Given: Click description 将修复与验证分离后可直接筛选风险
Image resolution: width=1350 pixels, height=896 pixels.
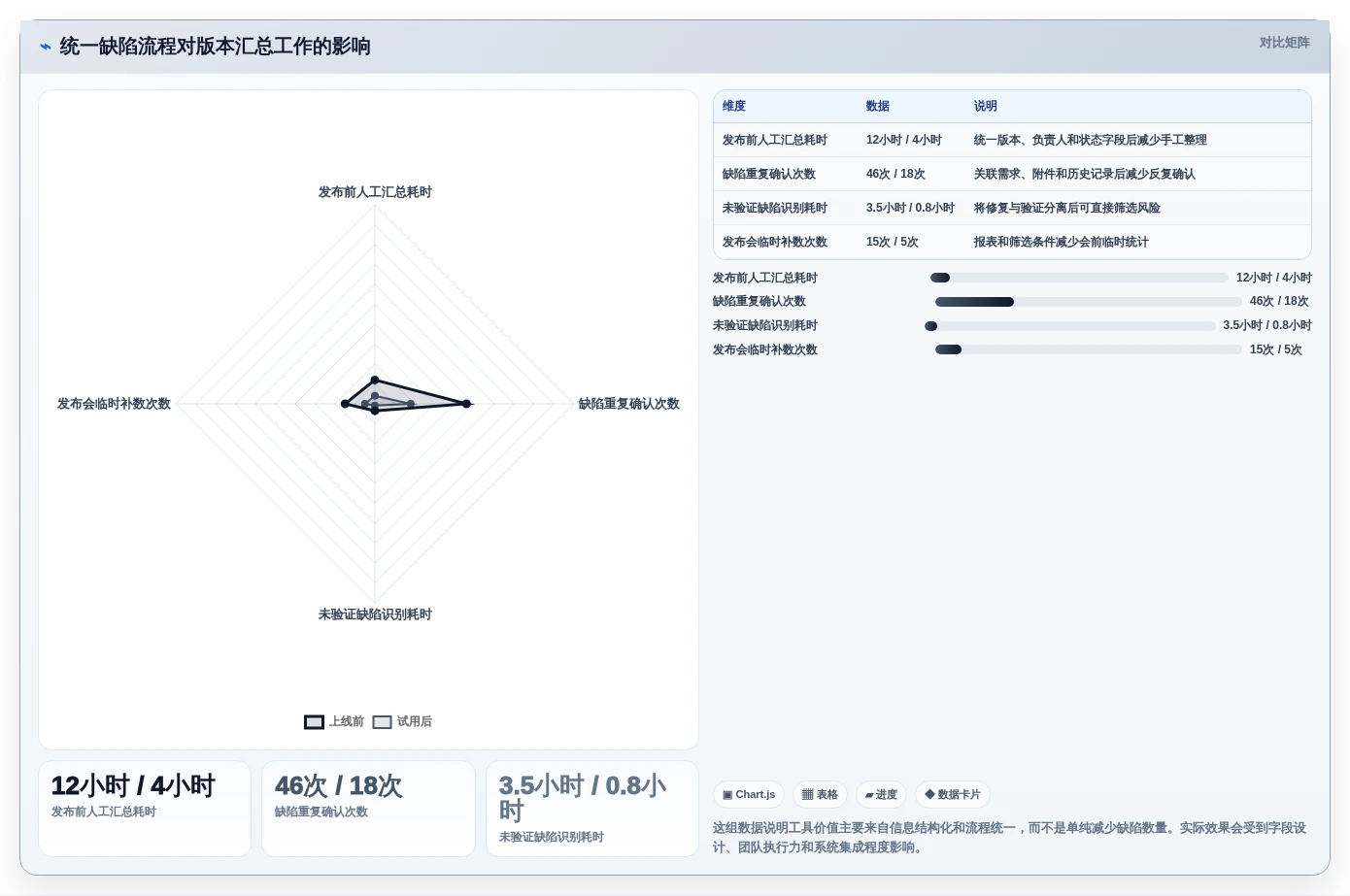Looking at the screenshot, I should coord(1067,209).
